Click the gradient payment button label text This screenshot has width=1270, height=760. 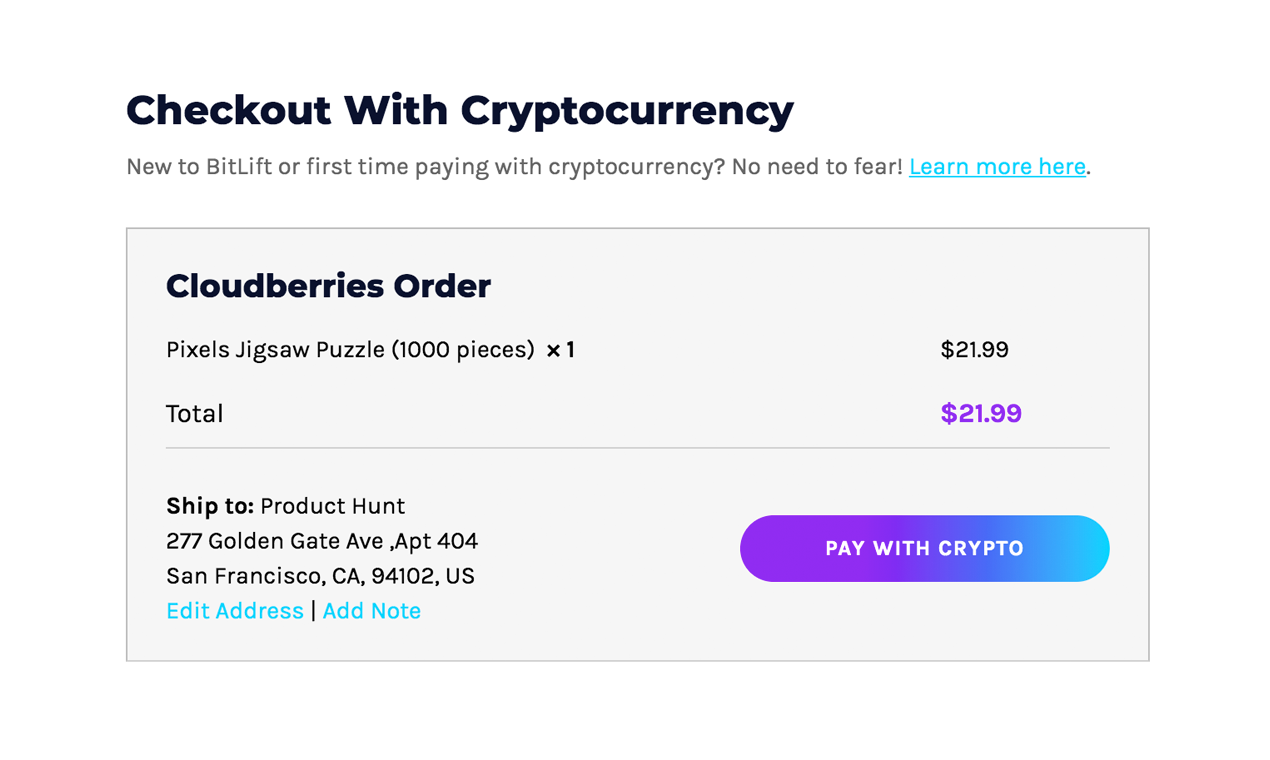pyautogui.click(x=923, y=548)
